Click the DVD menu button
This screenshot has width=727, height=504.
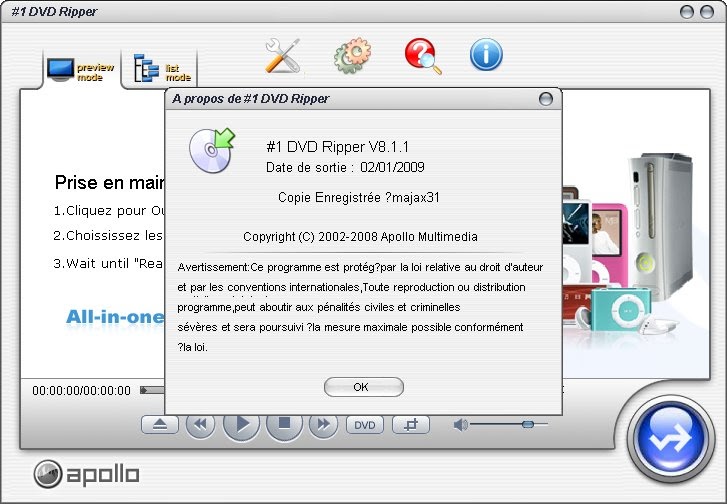365,425
